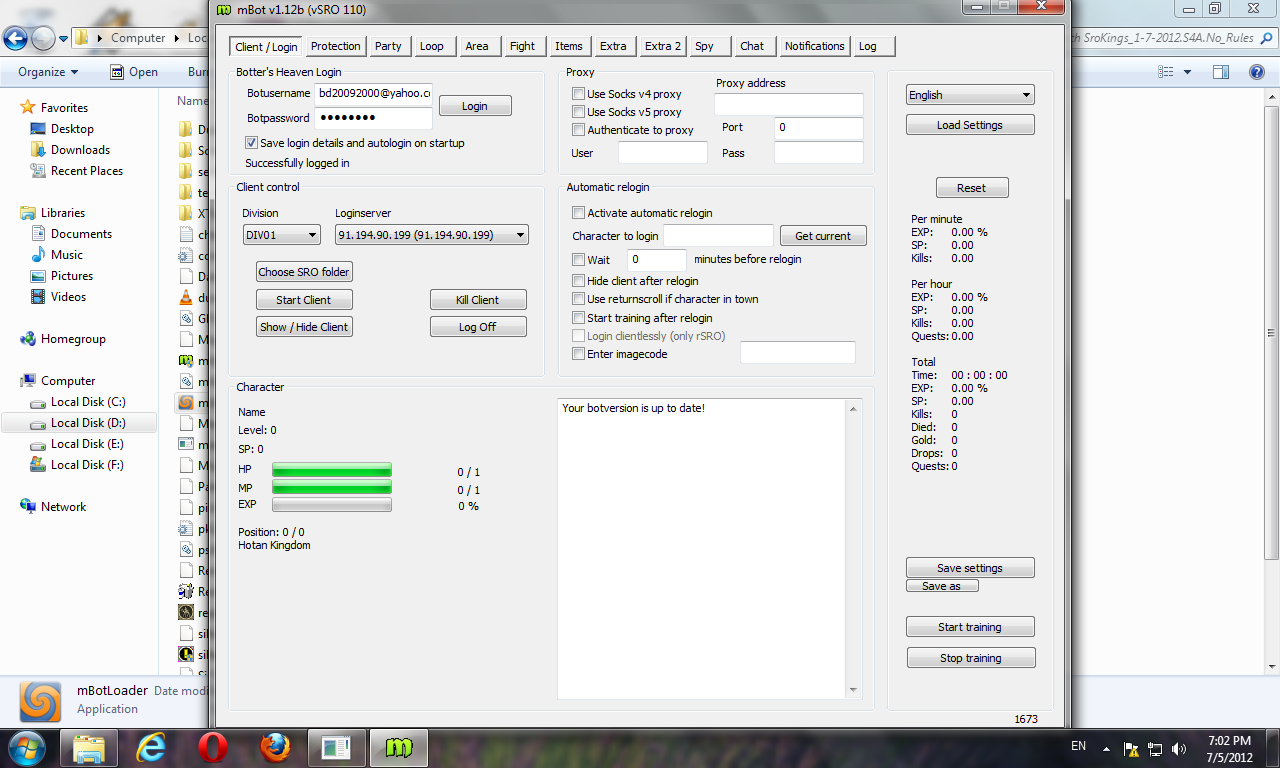Check Hide client after relogin
Image resolution: width=1280 pixels, height=768 pixels.
(x=578, y=281)
